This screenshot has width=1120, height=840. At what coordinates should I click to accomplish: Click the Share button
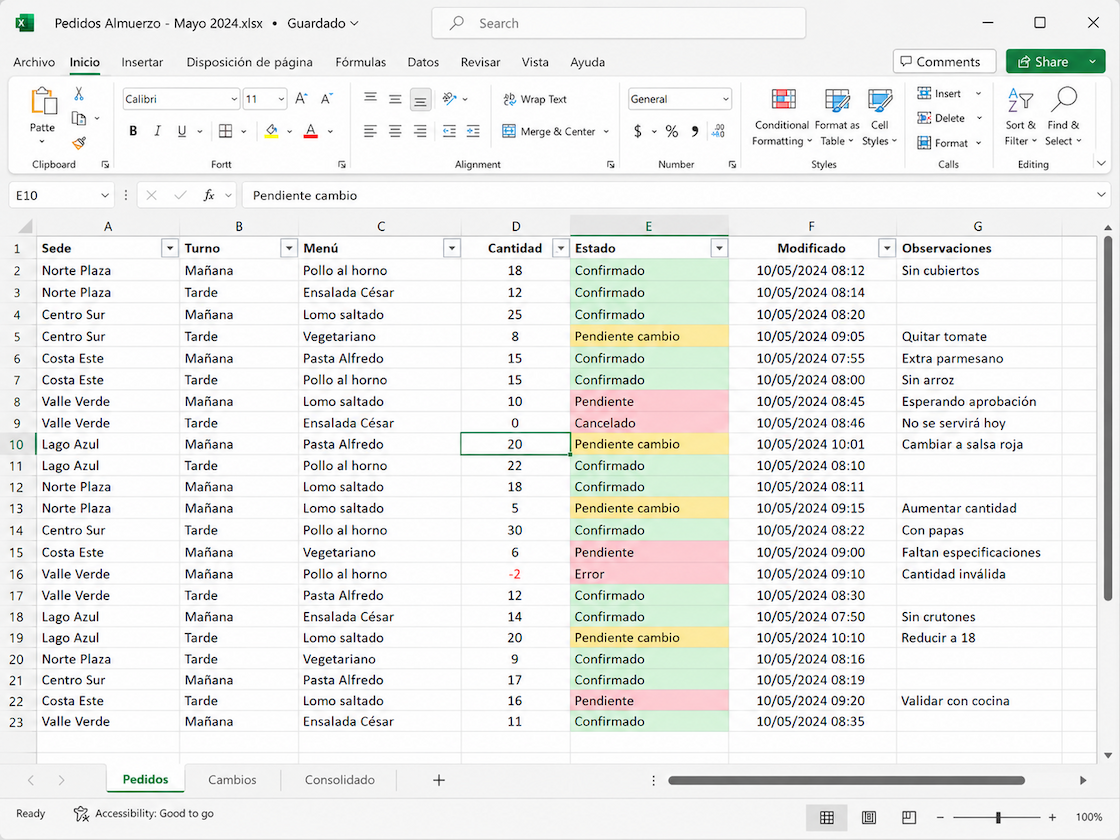[1044, 61]
